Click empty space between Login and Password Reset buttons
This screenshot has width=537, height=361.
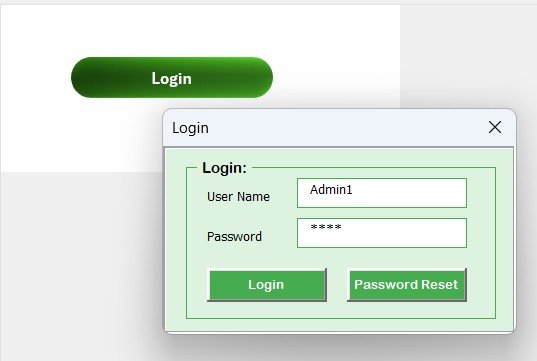[337, 285]
